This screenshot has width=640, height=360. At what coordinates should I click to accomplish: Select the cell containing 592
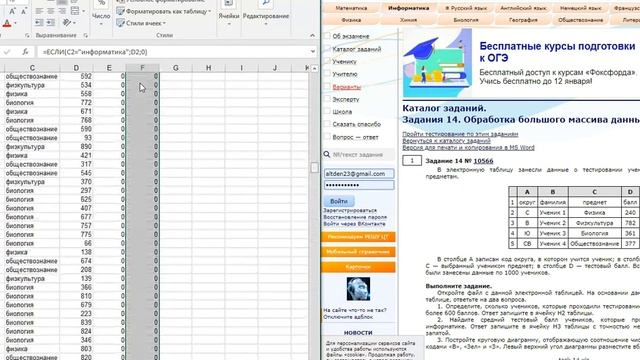point(76,76)
